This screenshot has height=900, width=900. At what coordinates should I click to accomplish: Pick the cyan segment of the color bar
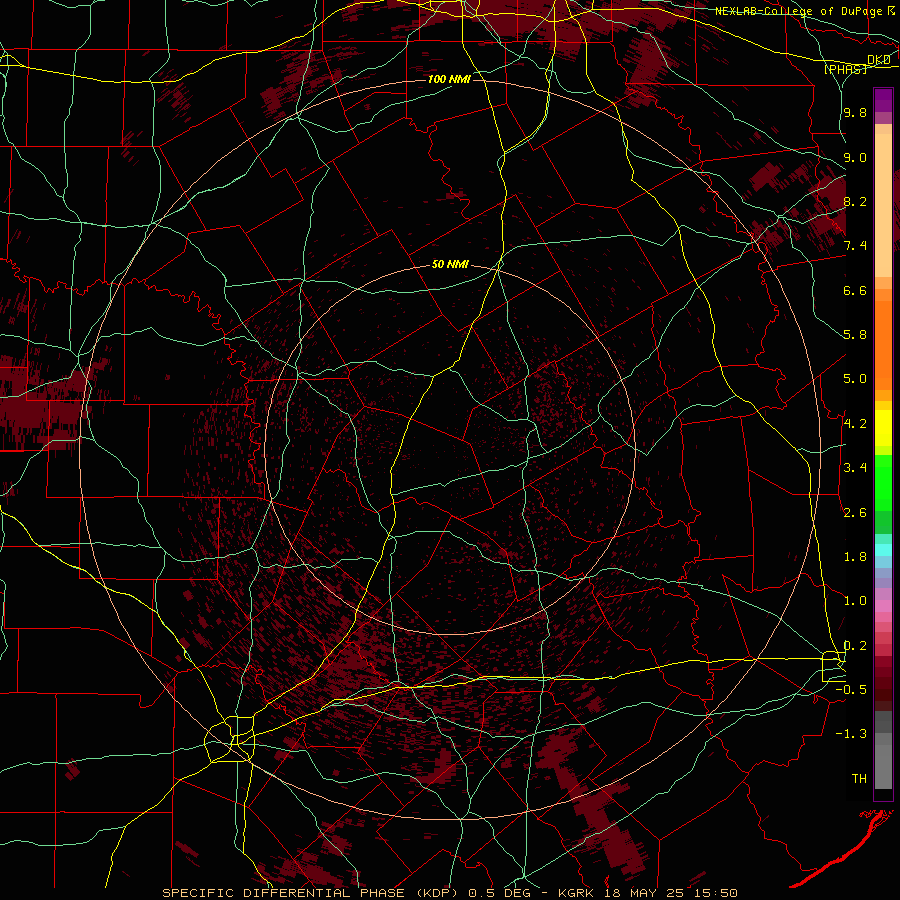pyautogui.click(x=883, y=550)
